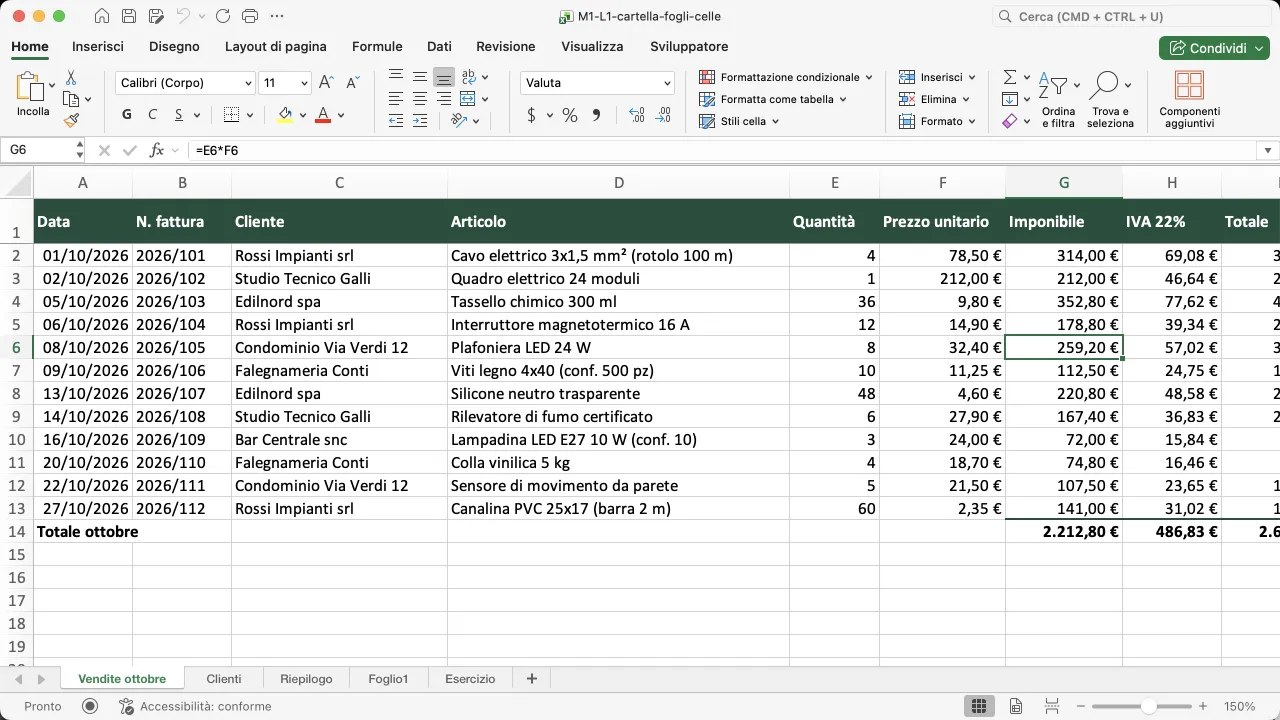Toggle bottom vertical alignment
This screenshot has height=720, width=1280.
(x=444, y=77)
